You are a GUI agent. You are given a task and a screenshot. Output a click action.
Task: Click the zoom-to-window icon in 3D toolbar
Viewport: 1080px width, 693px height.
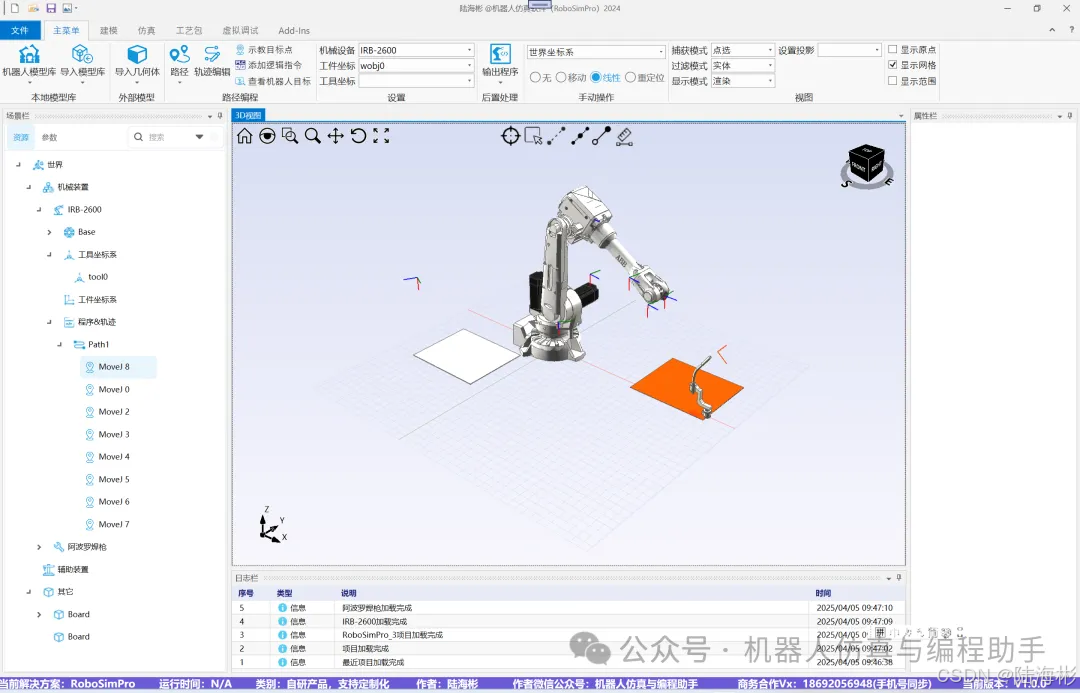290,136
